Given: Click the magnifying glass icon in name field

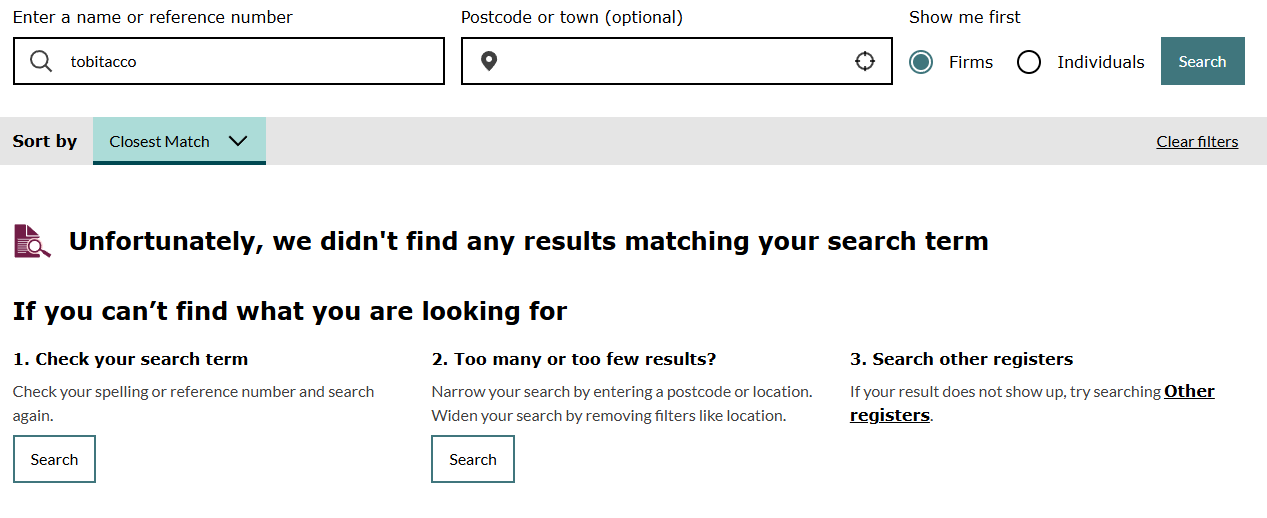Looking at the screenshot, I should pyautogui.click(x=41, y=62).
